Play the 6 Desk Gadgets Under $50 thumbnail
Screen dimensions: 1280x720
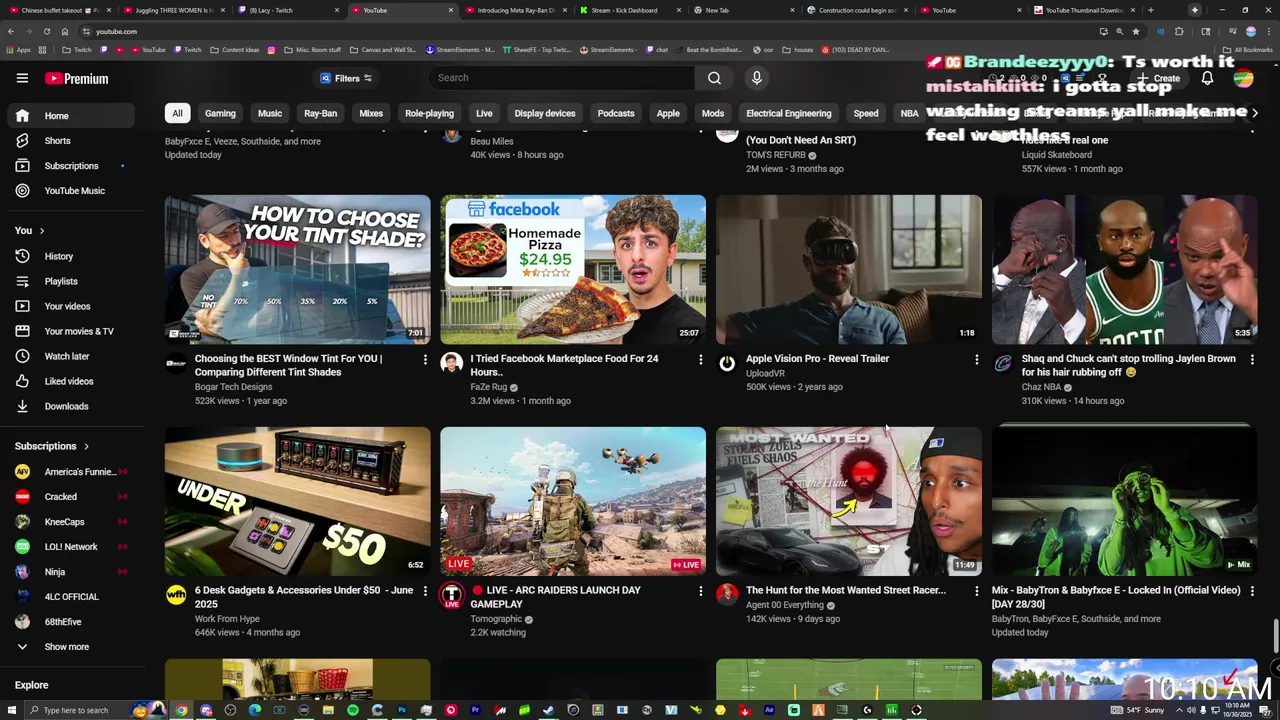[x=298, y=501]
